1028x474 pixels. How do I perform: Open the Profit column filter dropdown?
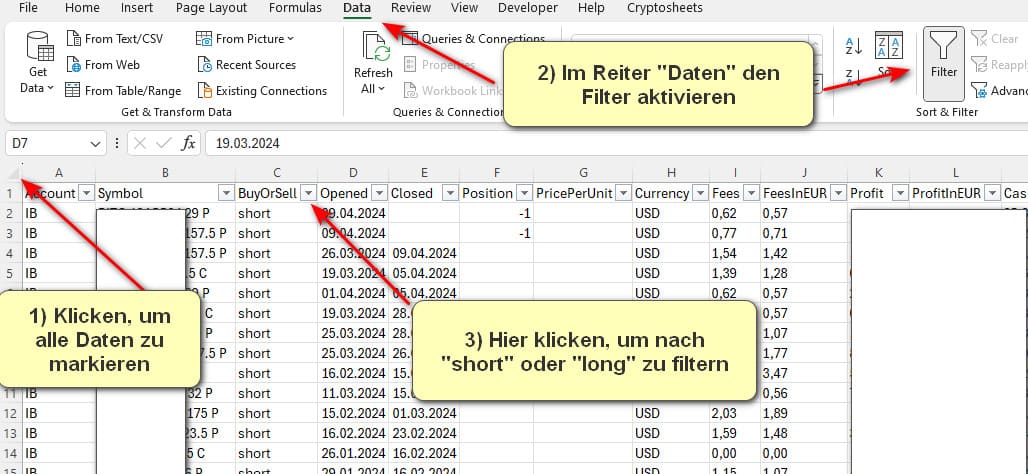900,193
